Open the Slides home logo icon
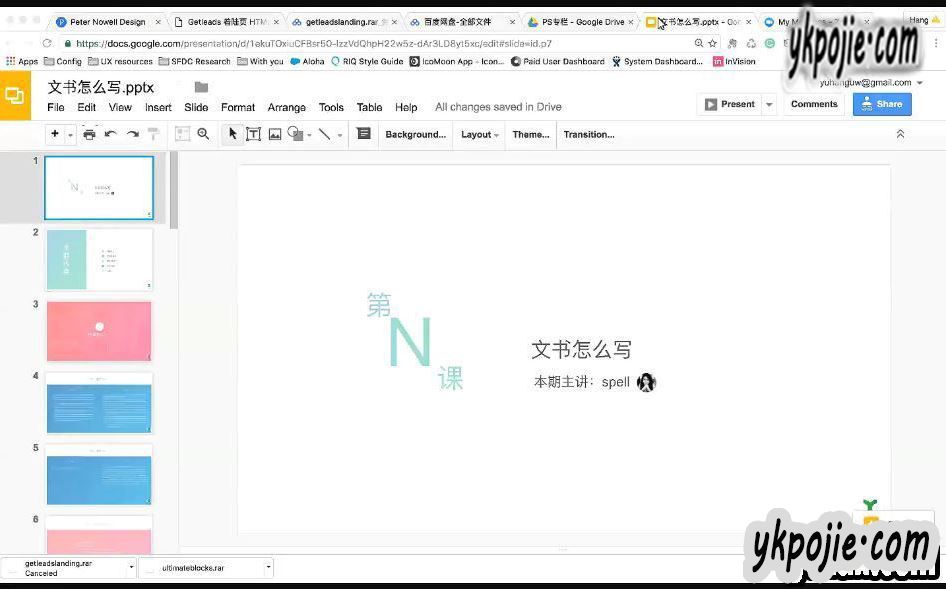Image resolution: width=946 pixels, height=589 pixels. tap(15, 96)
